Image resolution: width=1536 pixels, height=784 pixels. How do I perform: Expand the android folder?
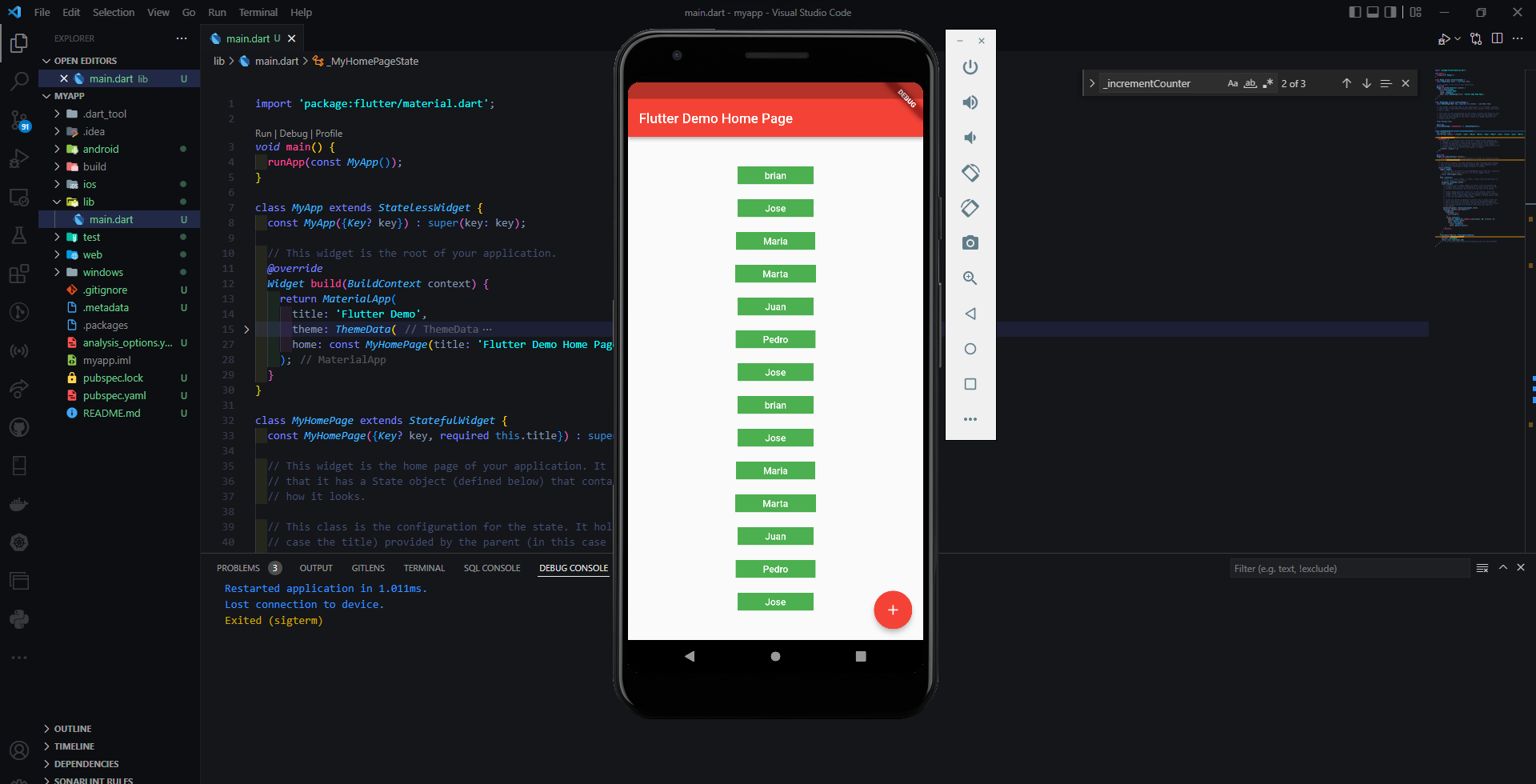point(120,149)
